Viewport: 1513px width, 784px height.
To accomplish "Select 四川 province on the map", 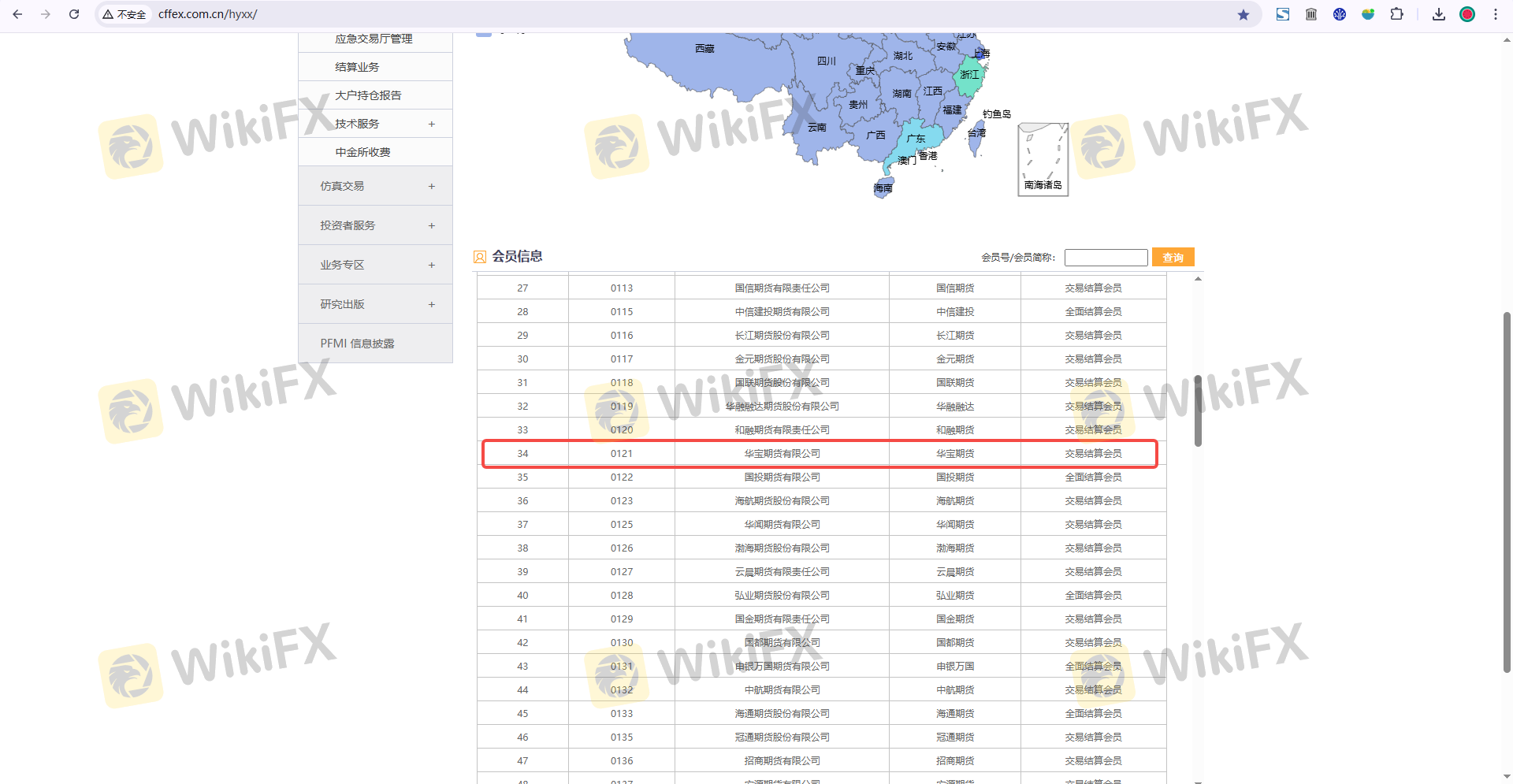I will 826,61.
